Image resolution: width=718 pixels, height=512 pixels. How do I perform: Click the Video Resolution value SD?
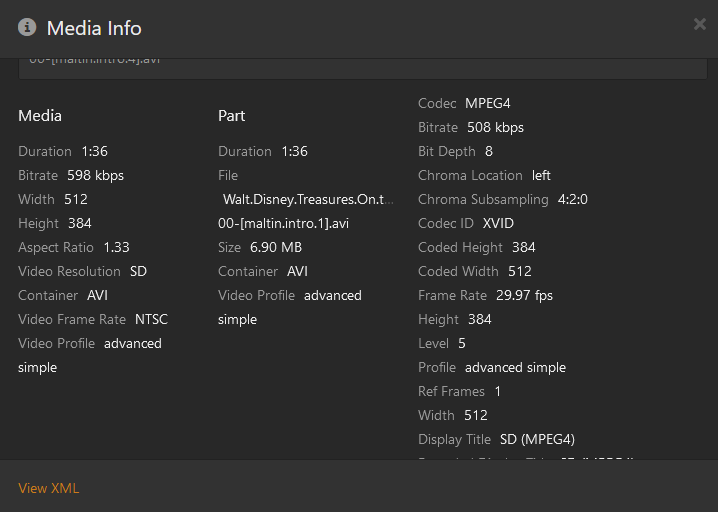pos(139,271)
